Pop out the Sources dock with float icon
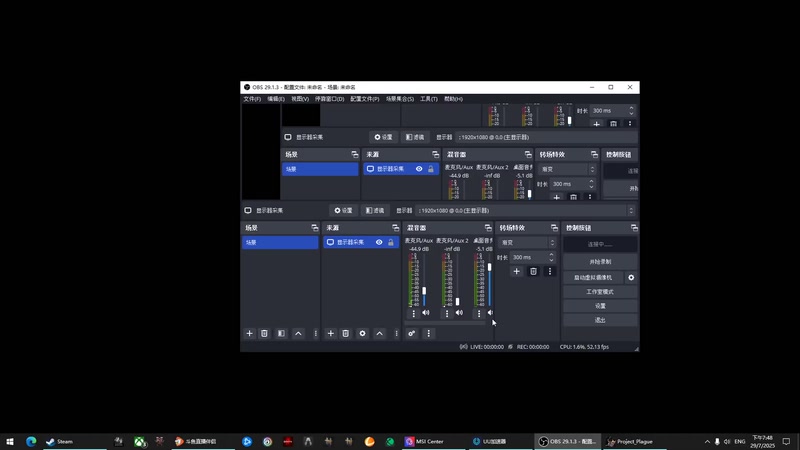Viewport: 800px width, 450px height. pos(395,228)
